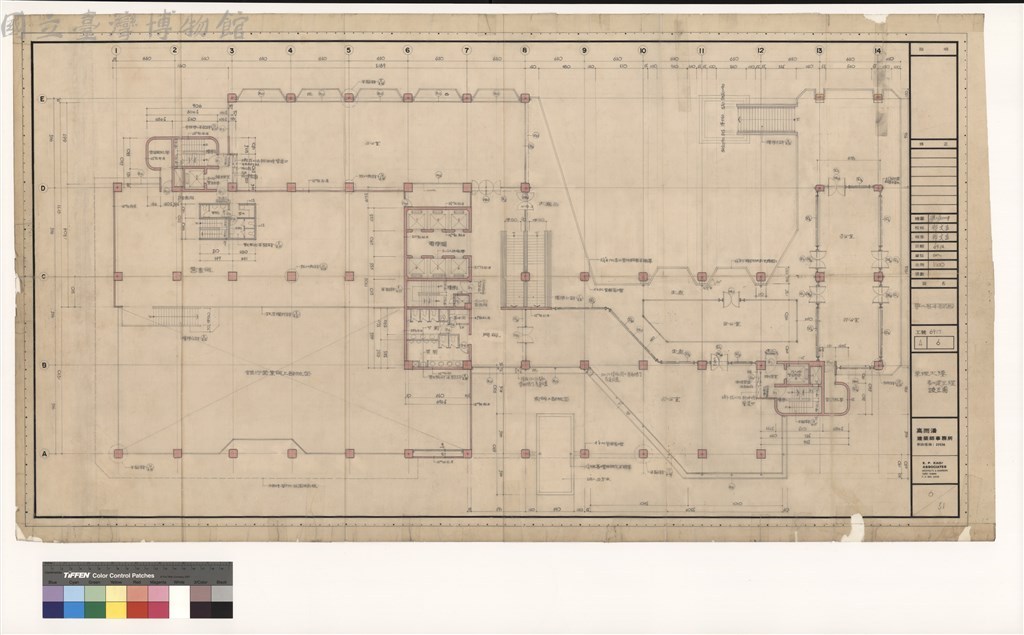The image size is (1024, 635).
Task: Click the column grid bubble numbered 1
Action: pos(116,50)
